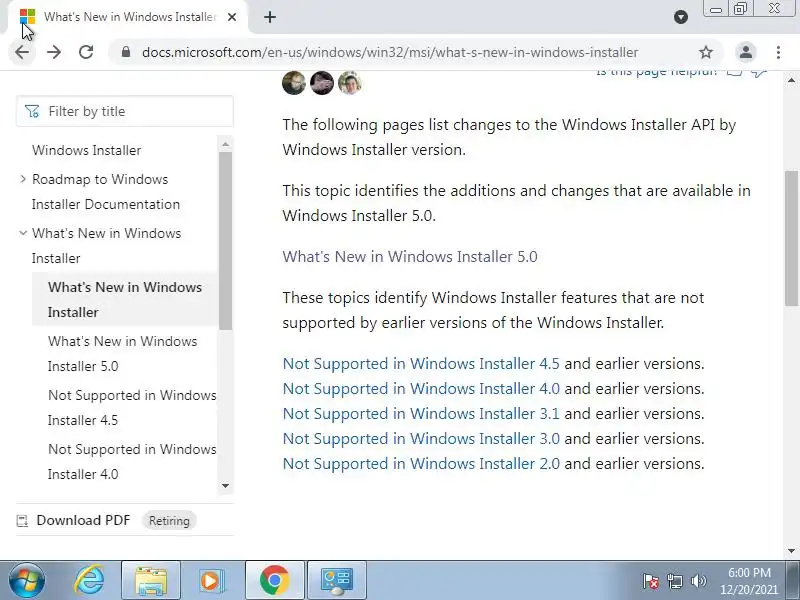Click the second contributor avatar
Image resolution: width=800 pixels, height=600 pixels.
tap(322, 83)
